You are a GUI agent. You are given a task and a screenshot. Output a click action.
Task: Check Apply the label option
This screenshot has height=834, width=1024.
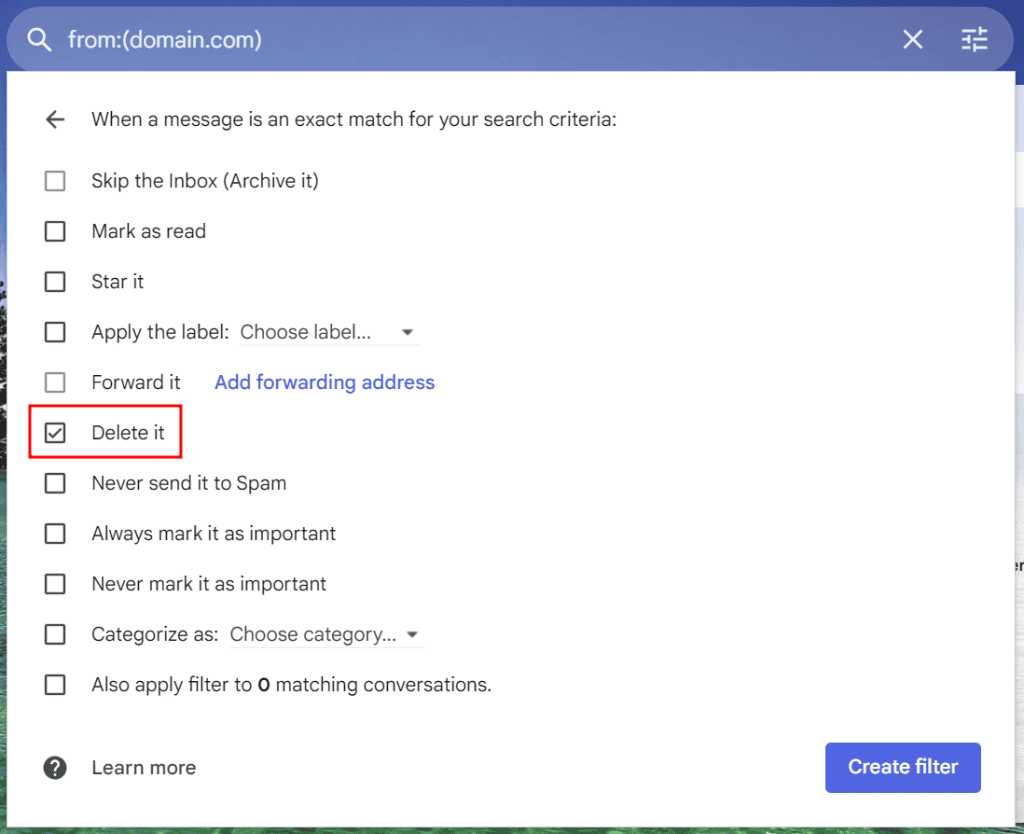tap(55, 332)
